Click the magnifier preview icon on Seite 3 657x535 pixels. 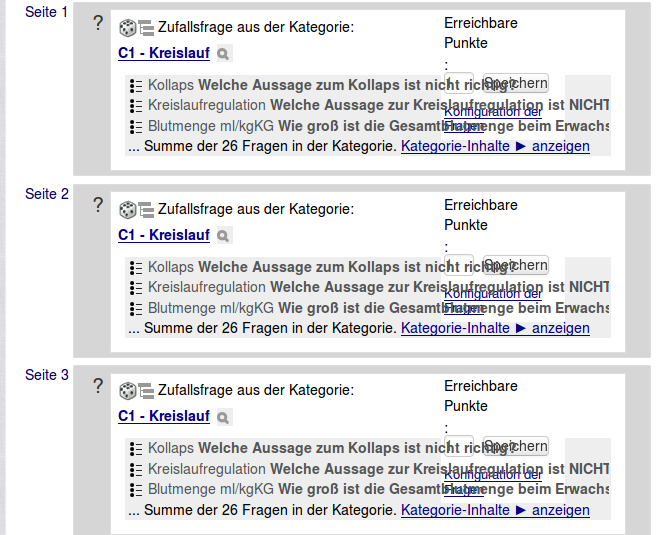point(224,418)
